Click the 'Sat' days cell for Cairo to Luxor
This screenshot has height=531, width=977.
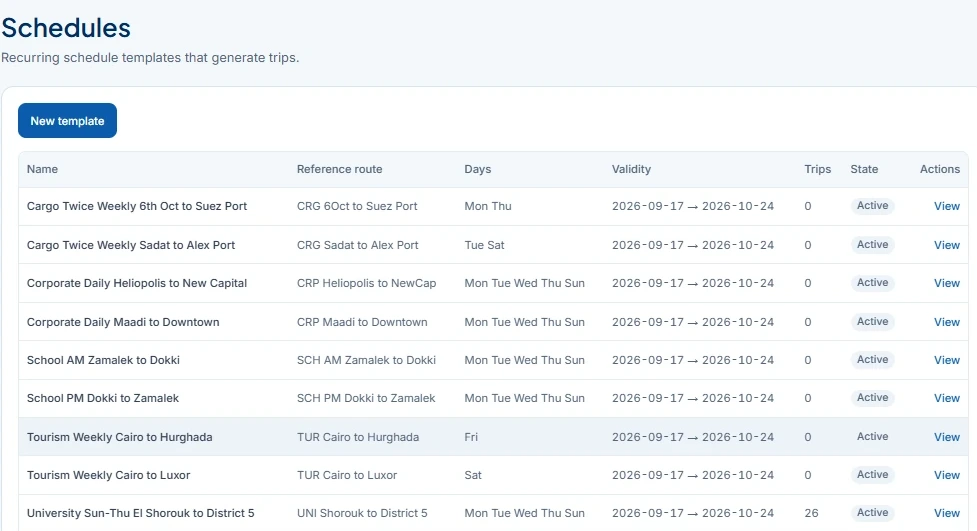pos(473,475)
